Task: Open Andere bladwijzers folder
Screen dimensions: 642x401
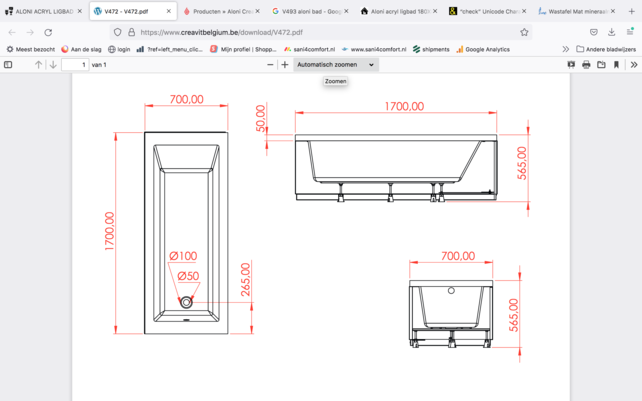Action: click(x=606, y=49)
